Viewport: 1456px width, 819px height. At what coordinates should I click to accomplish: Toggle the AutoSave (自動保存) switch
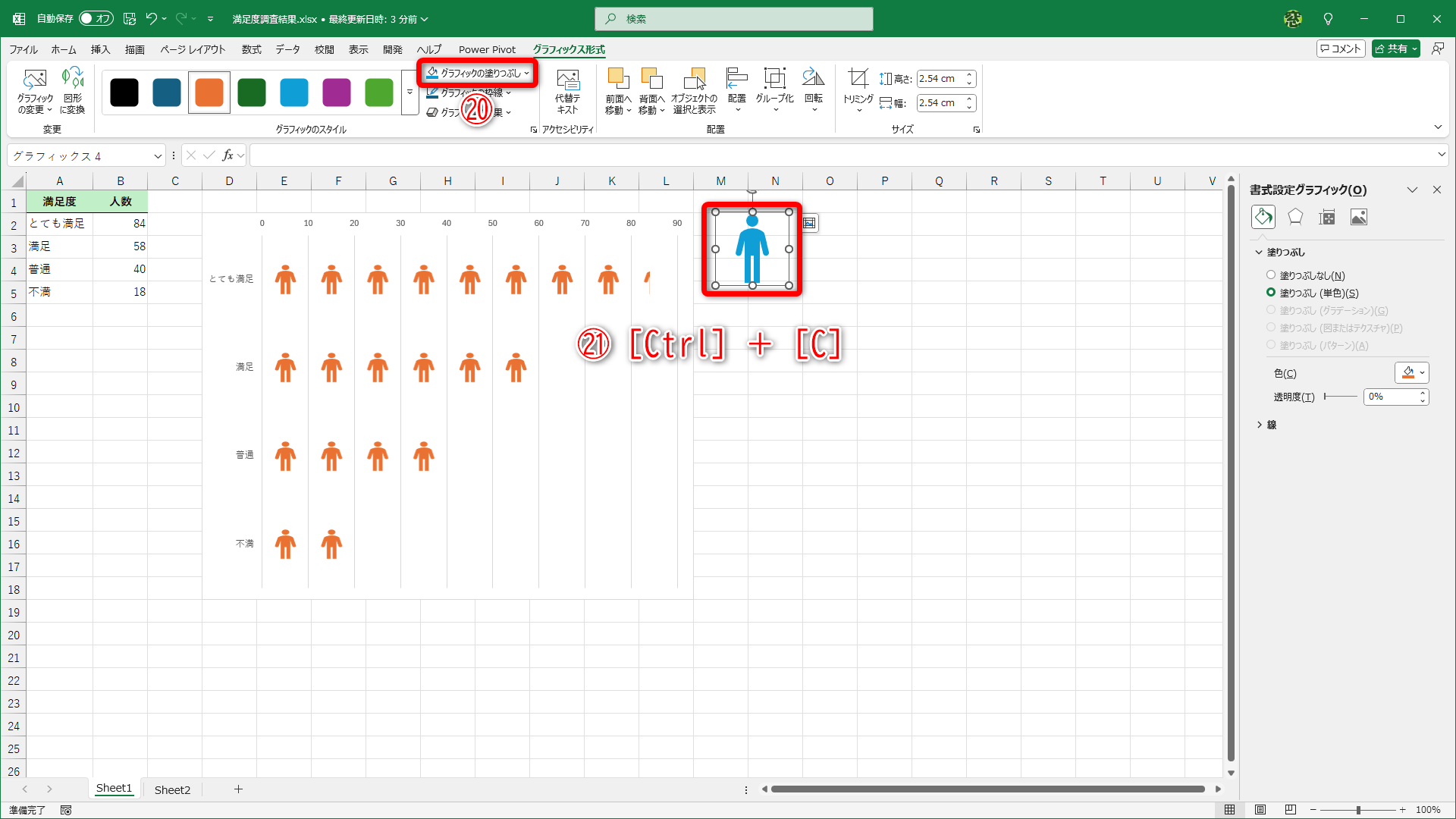[96, 18]
